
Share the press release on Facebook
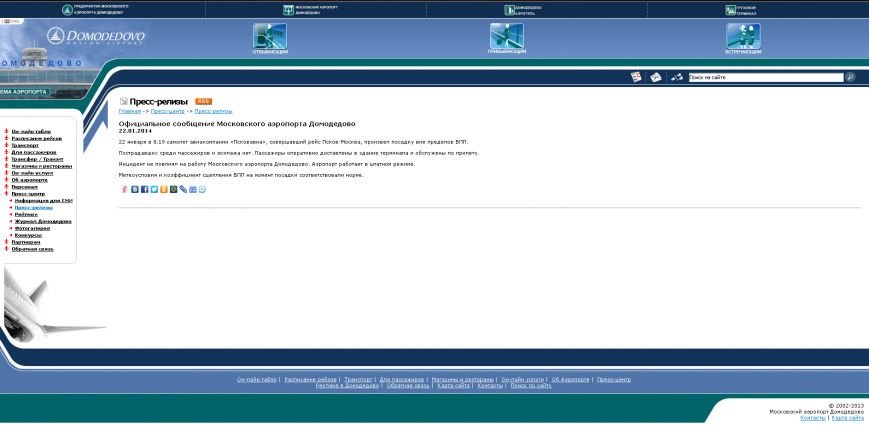point(145,189)
